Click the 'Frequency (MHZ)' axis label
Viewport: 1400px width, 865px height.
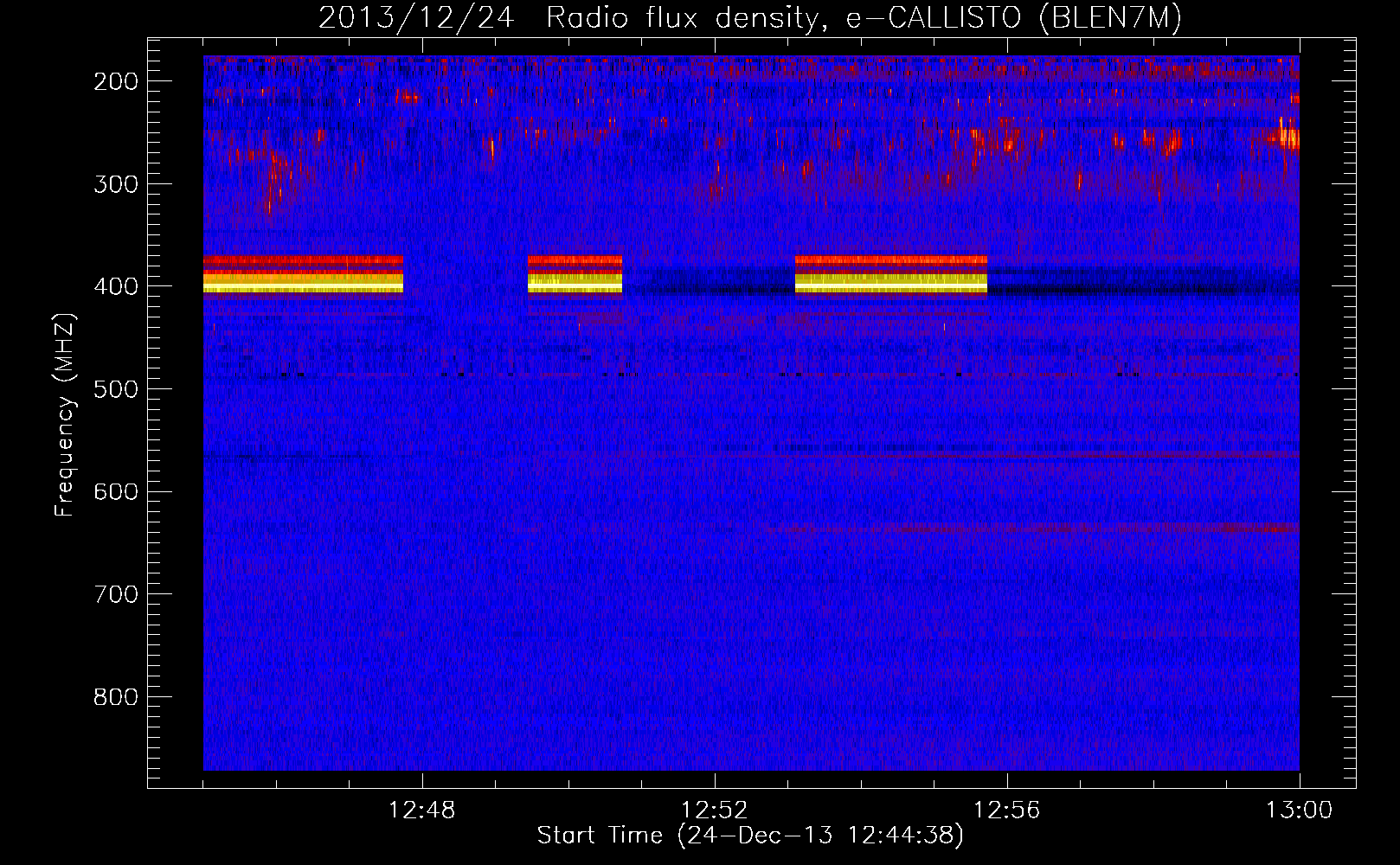[65, 415]
